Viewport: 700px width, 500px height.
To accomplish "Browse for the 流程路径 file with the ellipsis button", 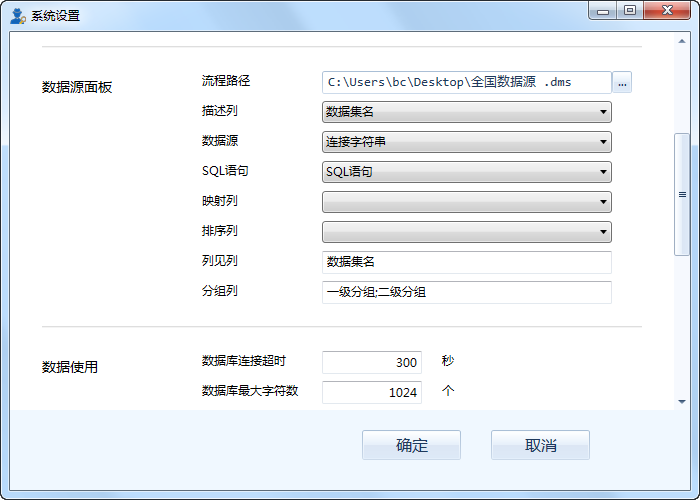I will (x=622, y=83).
